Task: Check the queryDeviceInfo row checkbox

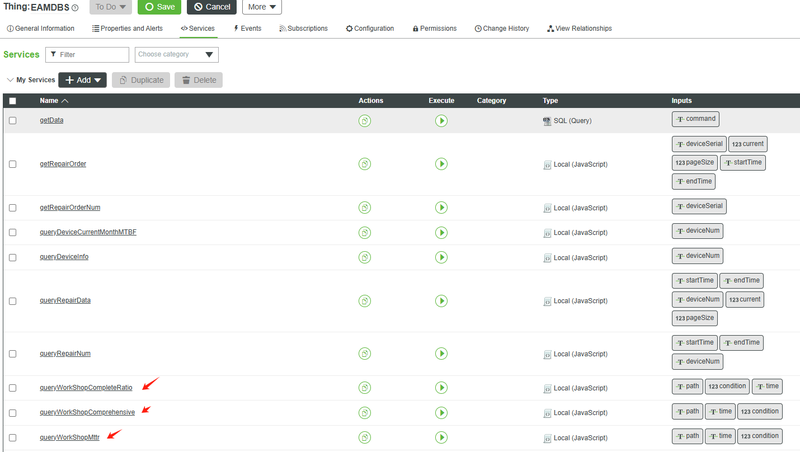Action: pos(13,258)
